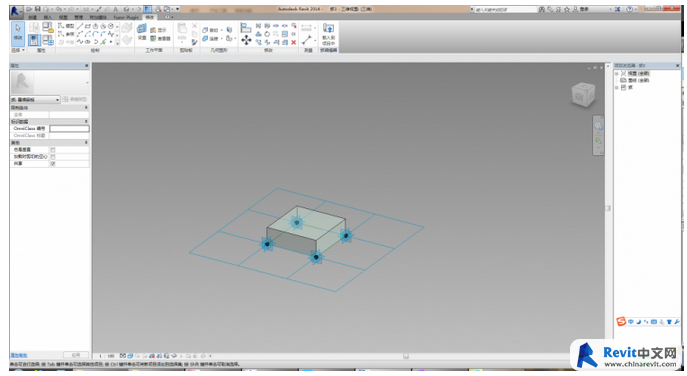Click the favorites star icon in info center

coord(567,9)
